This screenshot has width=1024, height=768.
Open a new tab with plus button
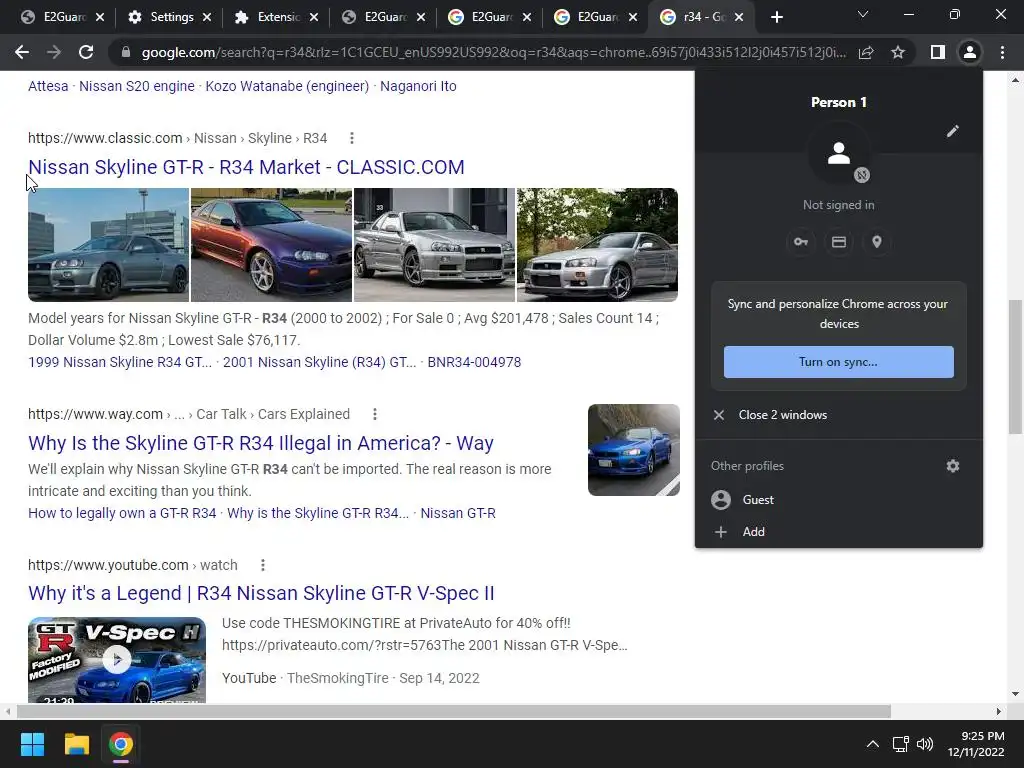tap(776, 17)
